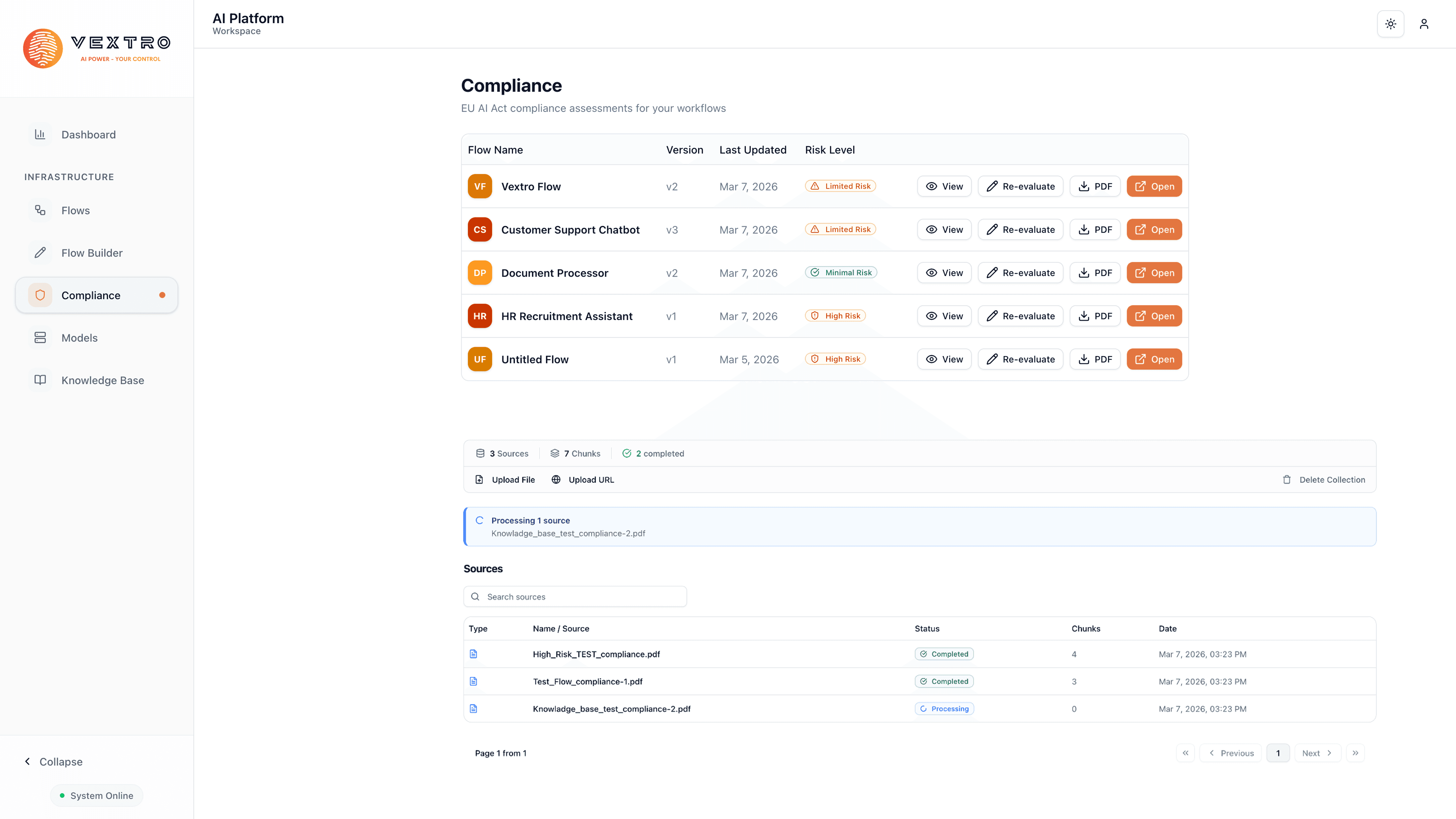
Task: Toggle the light/dark theme sun icon
Action: click(1390, 24)
